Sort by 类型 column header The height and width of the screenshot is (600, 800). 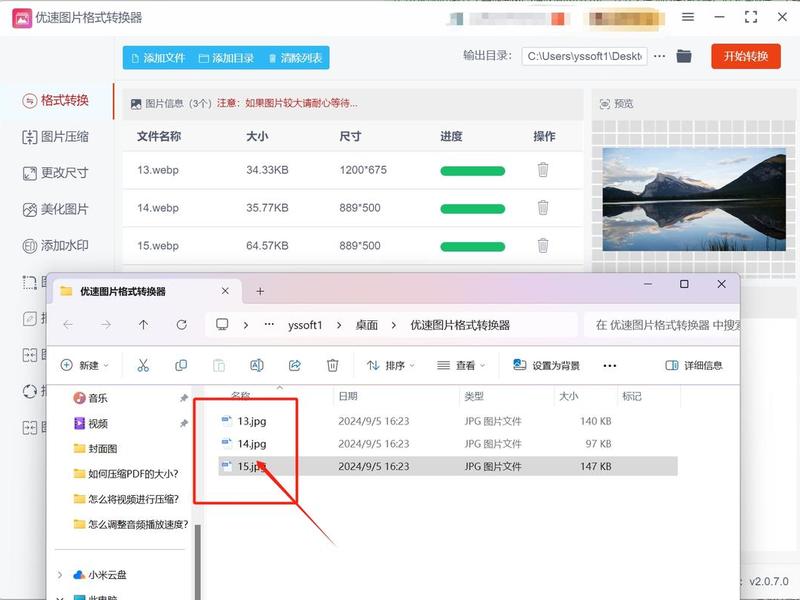[x=473, y=396]
